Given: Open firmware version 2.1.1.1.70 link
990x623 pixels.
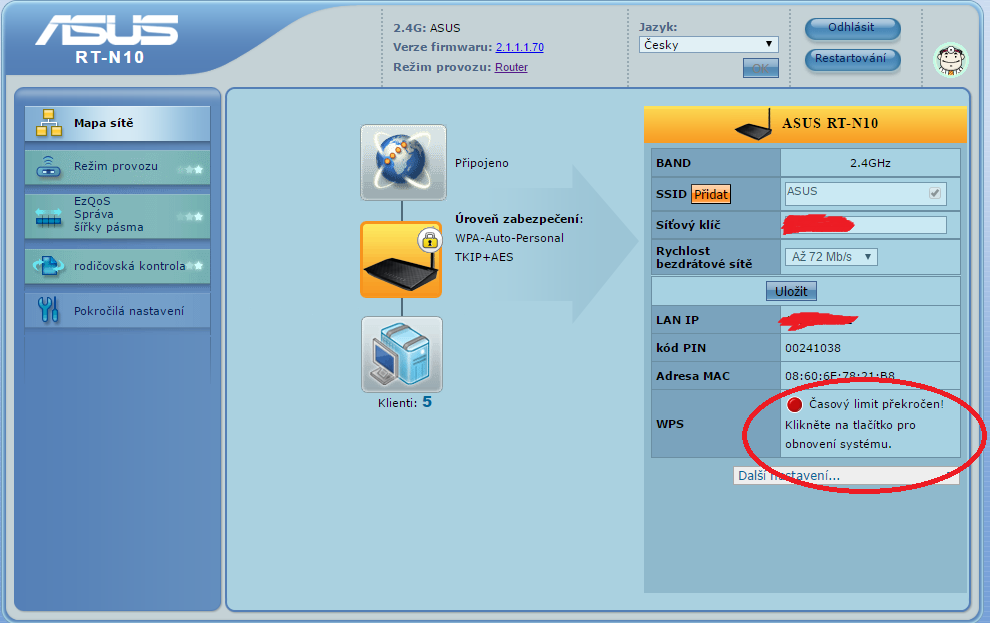Looking at the screenshot, I should (520, 47).
